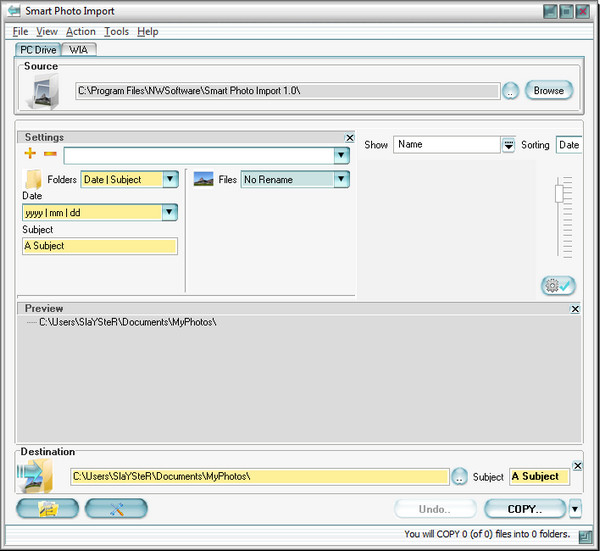Click the Browse button
The image size is (600, 551).
point(548,90)
